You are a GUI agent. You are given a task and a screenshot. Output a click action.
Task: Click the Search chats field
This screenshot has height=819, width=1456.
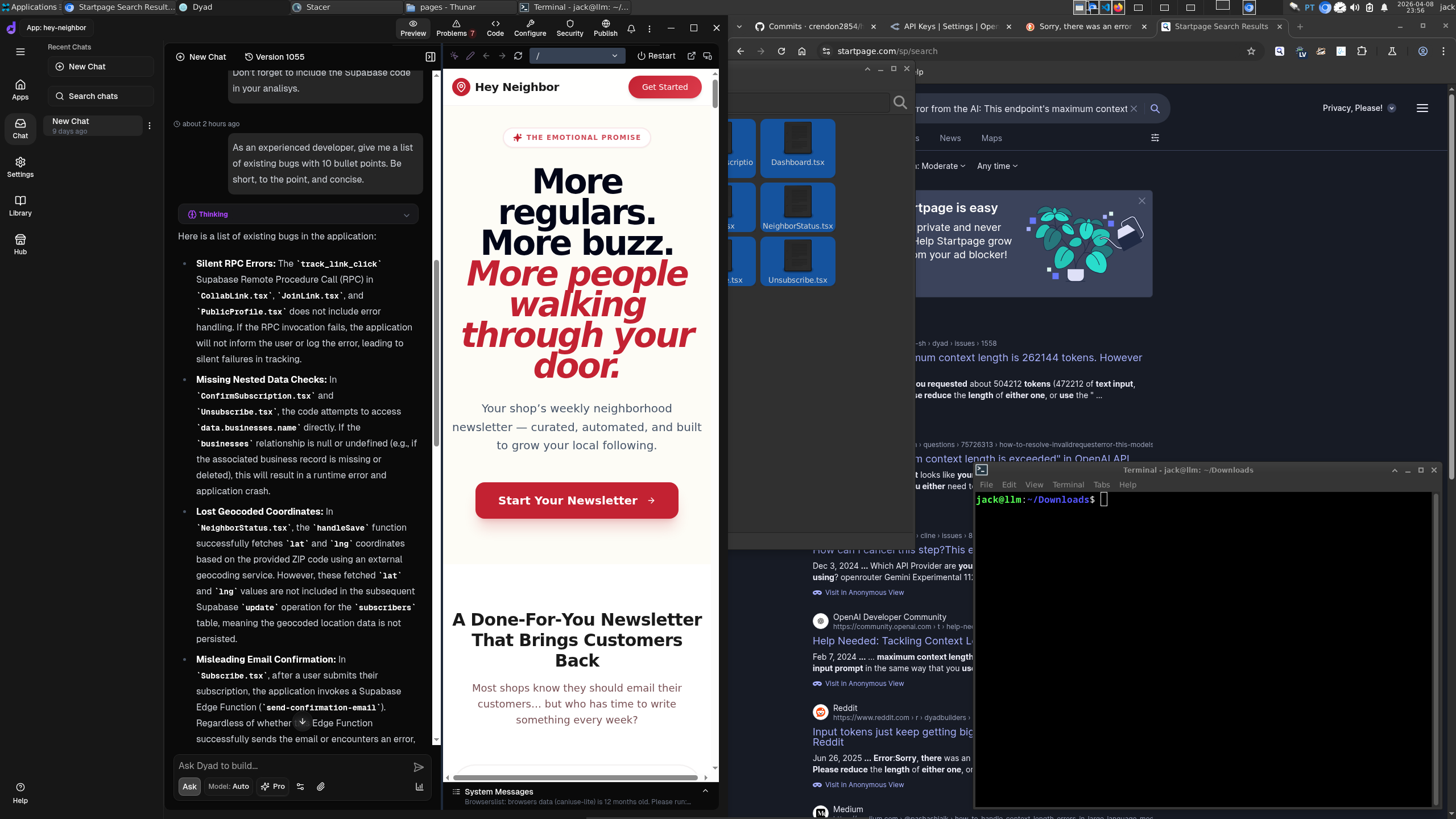[101, 96]
